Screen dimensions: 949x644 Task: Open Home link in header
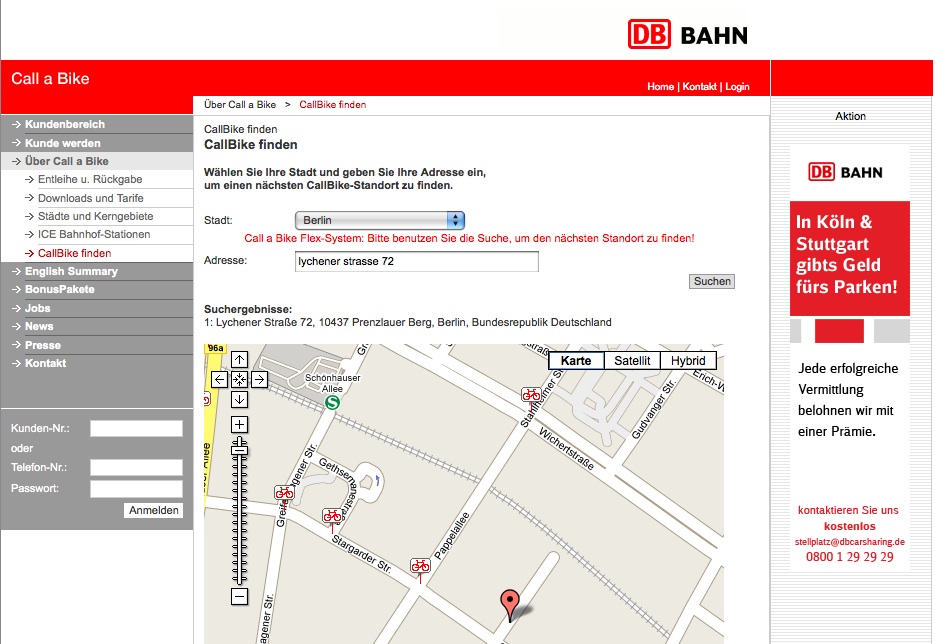[x=660, y=87]
